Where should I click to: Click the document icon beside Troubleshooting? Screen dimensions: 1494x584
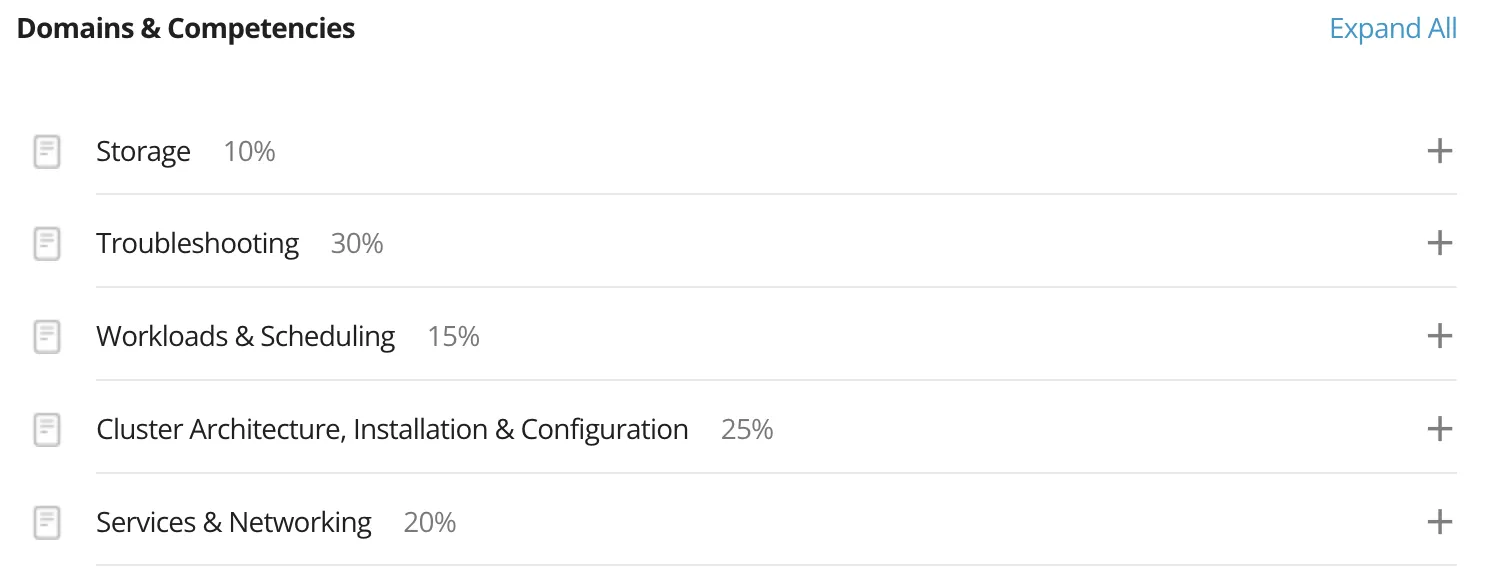[47, 244]
